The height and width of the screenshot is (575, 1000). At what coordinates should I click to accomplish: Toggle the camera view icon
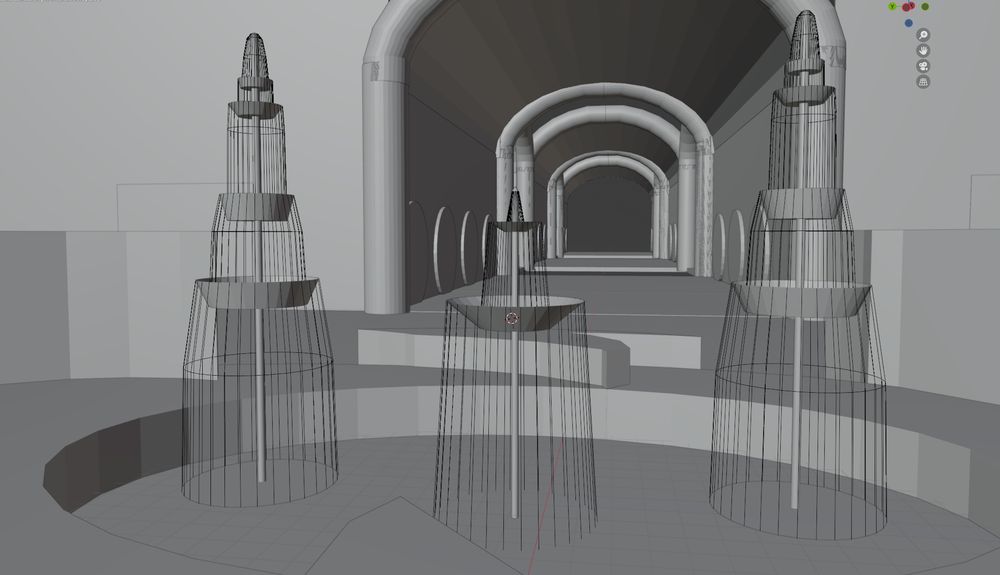(922, 66)
